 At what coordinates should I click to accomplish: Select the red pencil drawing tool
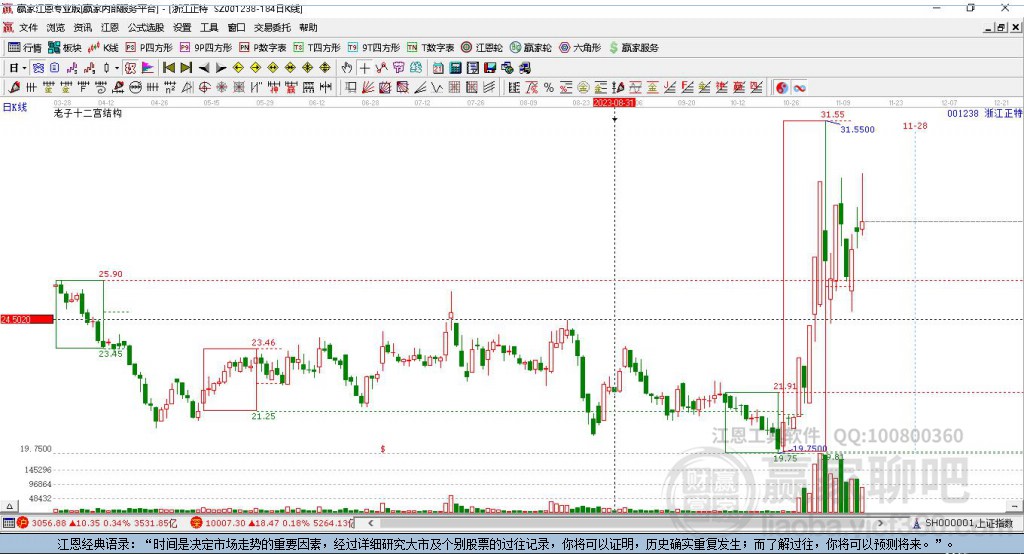click(14, 88)
